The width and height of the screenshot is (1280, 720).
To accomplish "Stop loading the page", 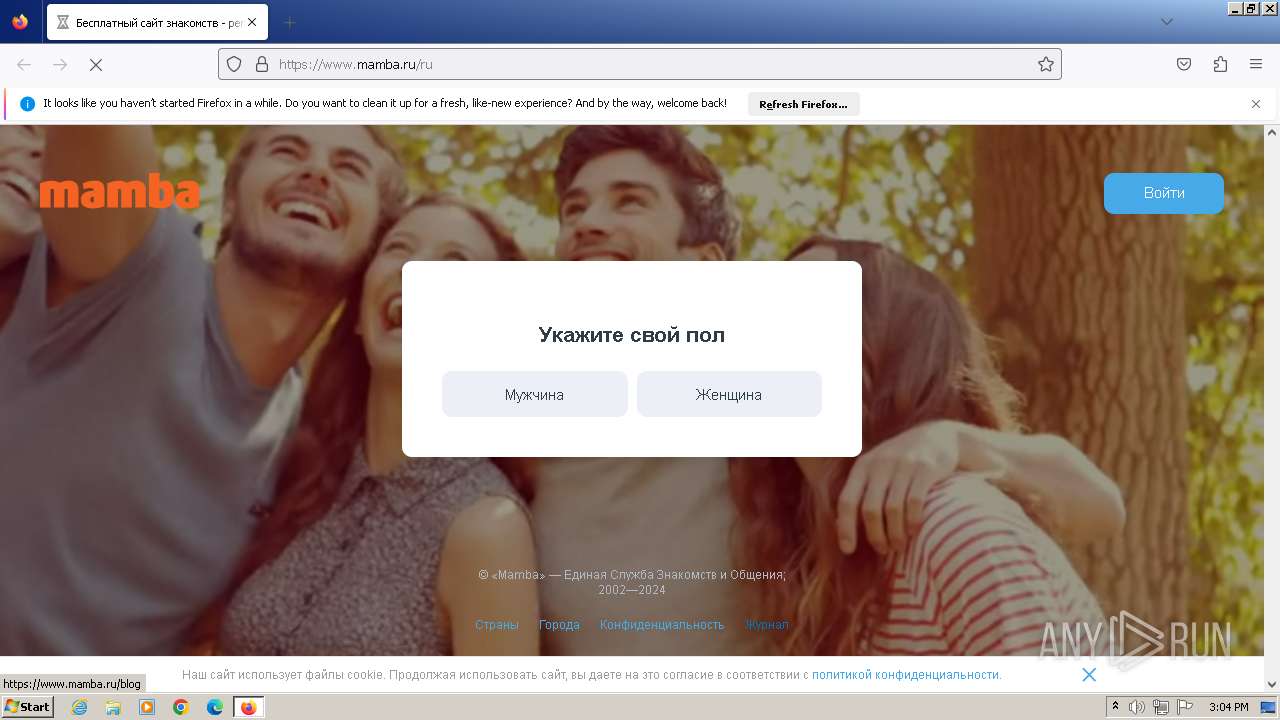I will [96, 64].
